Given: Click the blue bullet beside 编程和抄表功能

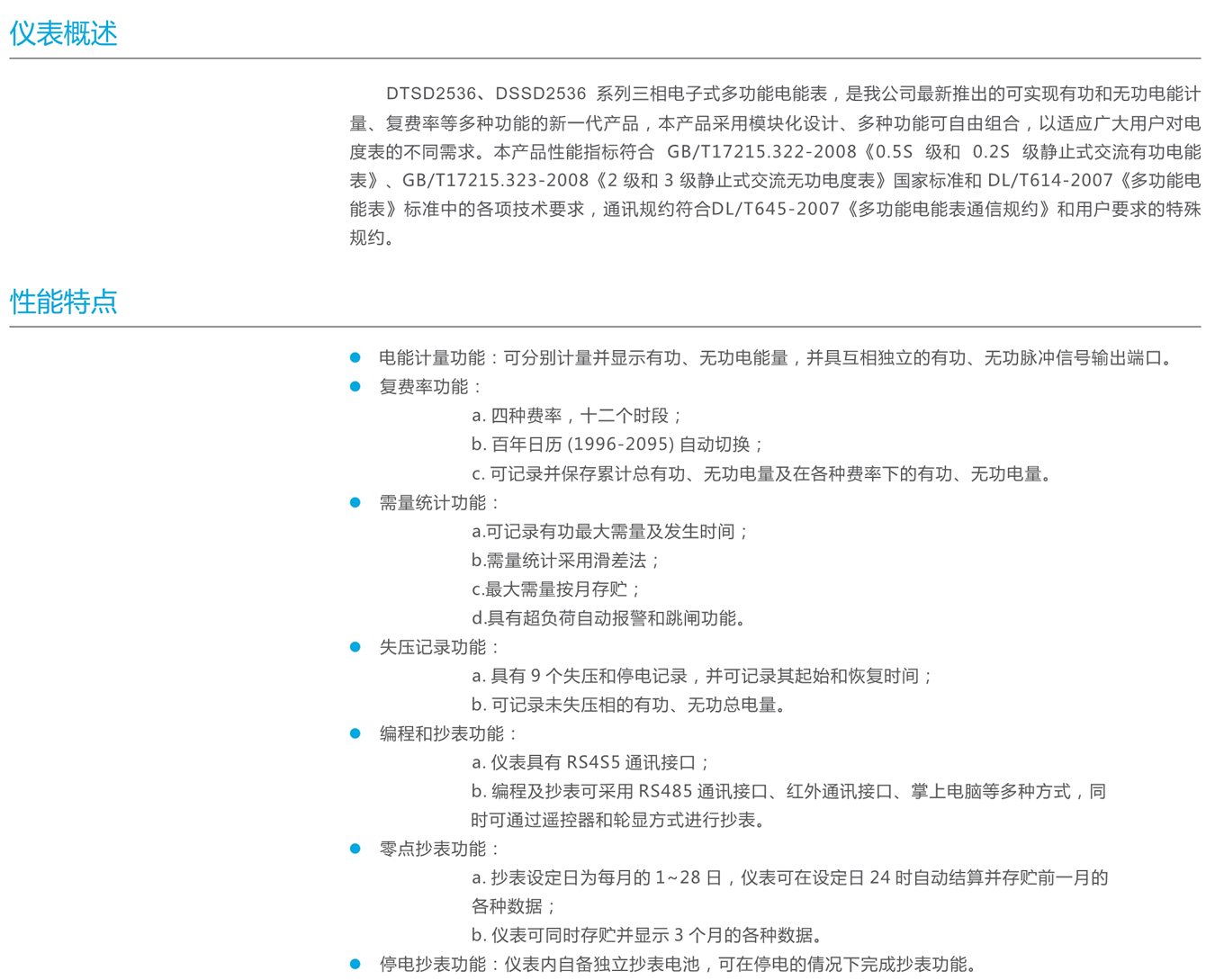Looking at the screenshot, I should click(x=355, y=733).
